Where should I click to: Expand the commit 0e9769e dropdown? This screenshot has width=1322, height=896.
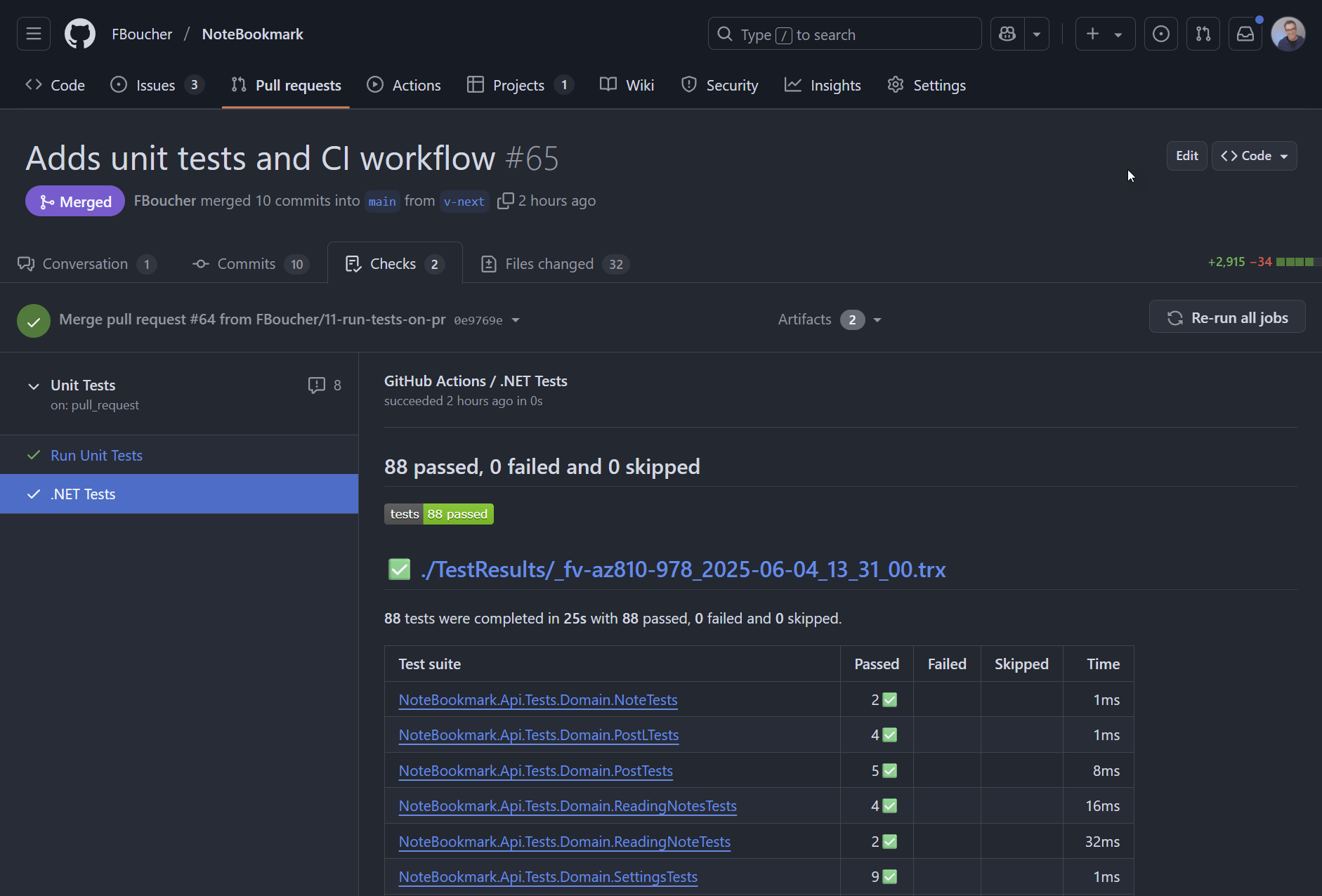pos(516,320)
